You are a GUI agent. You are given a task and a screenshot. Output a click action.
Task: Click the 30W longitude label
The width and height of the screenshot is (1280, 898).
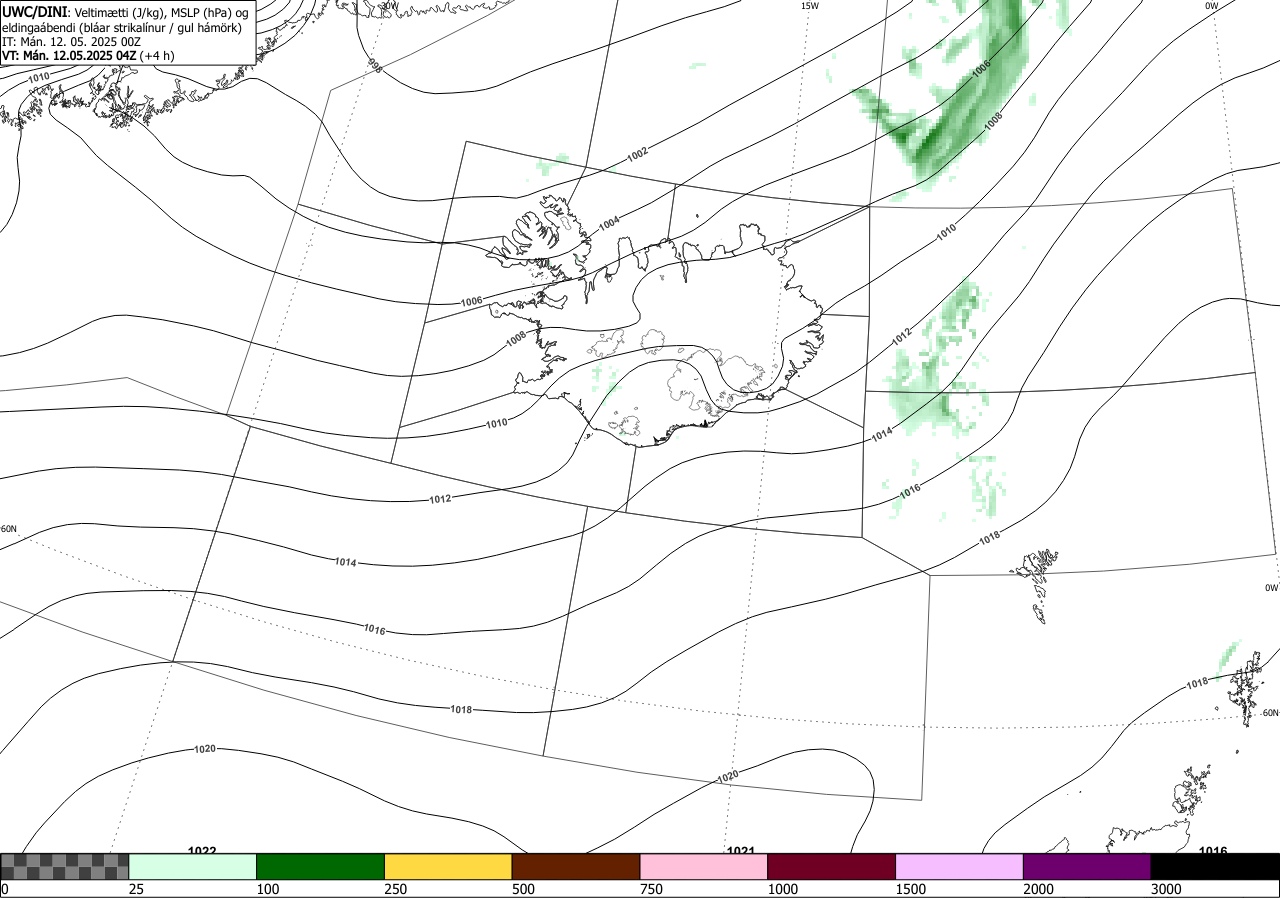389,5
